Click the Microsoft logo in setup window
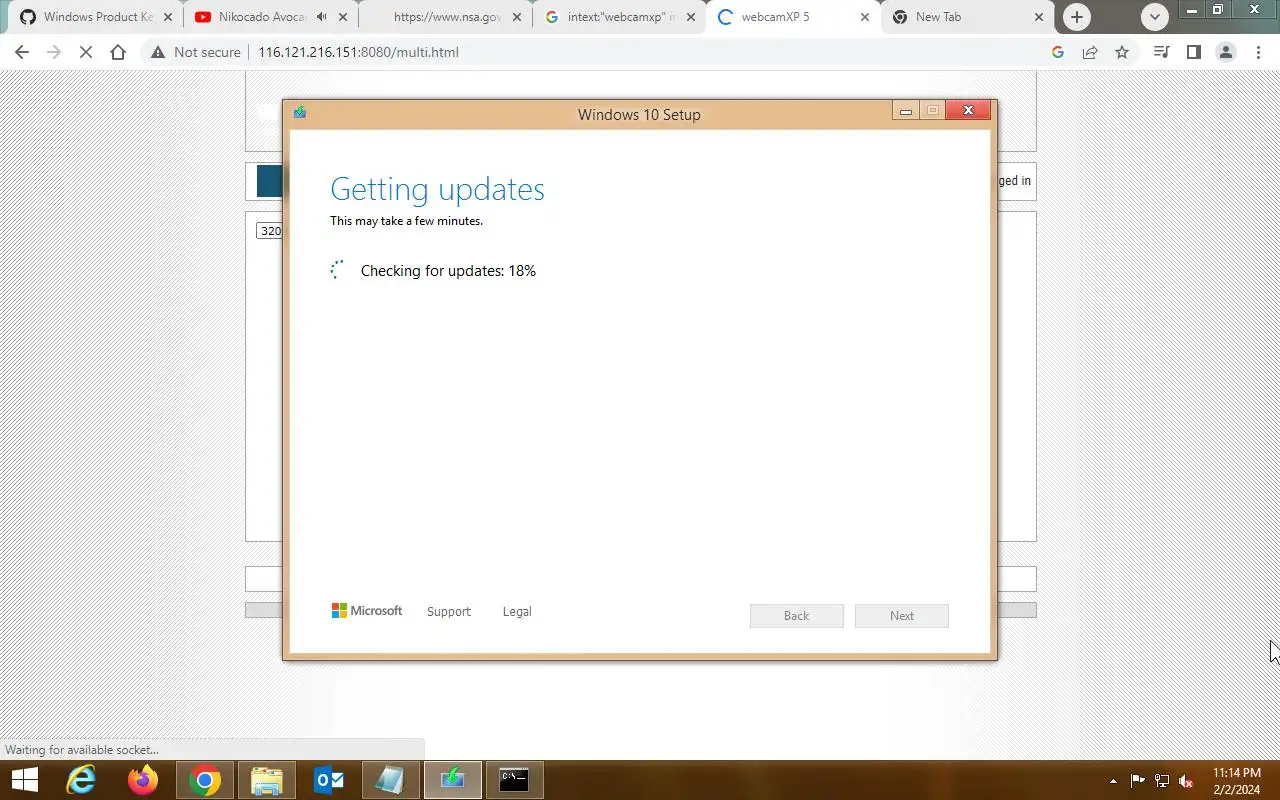This screenshot has height=800, width=1280. point(367,610)
